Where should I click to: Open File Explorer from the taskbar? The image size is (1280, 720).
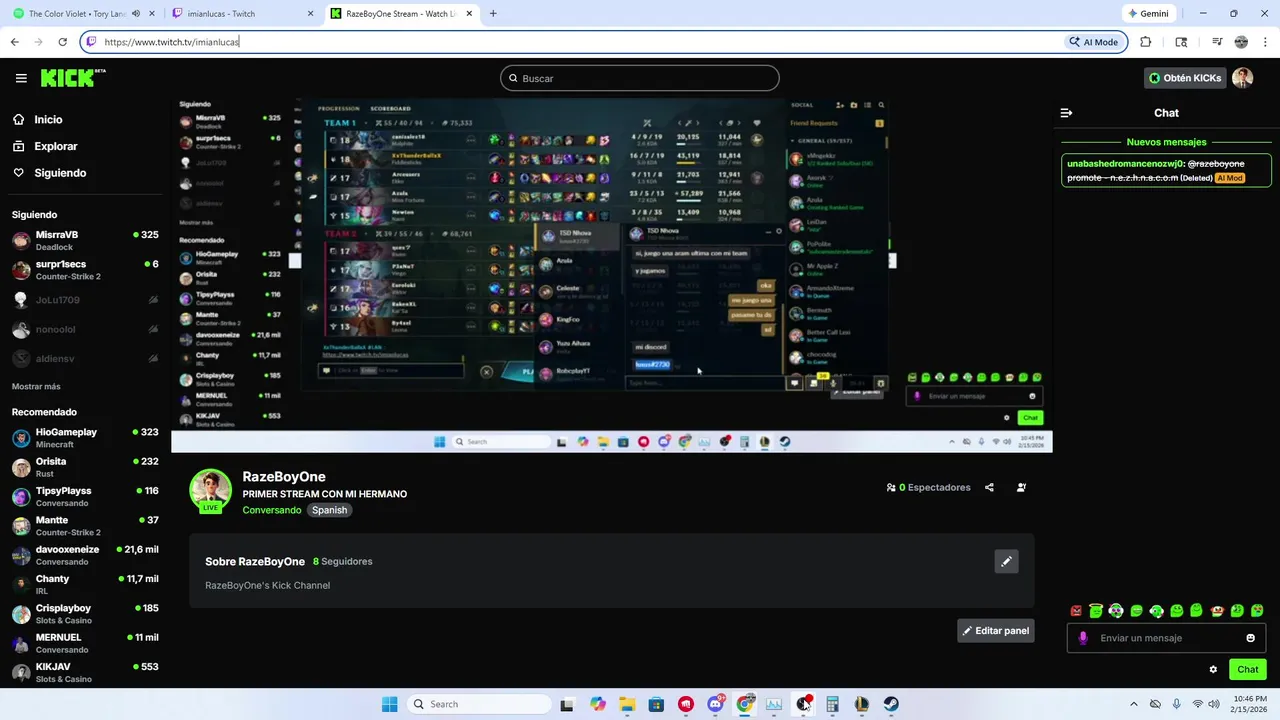pos(627,704)
